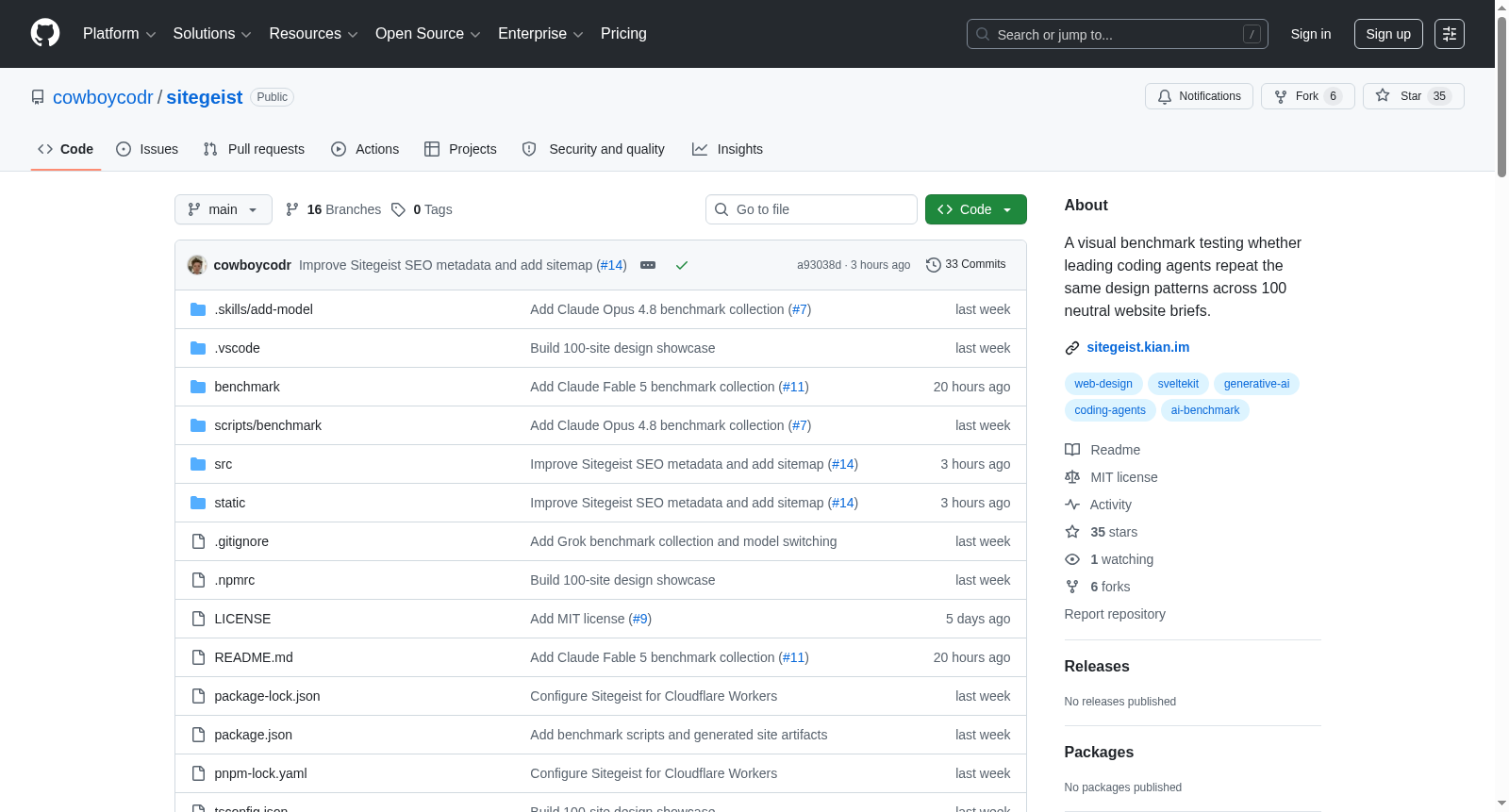Open pull request #14 in latest commit
The width and height of the screenshot is (1509, 812).
612,265
